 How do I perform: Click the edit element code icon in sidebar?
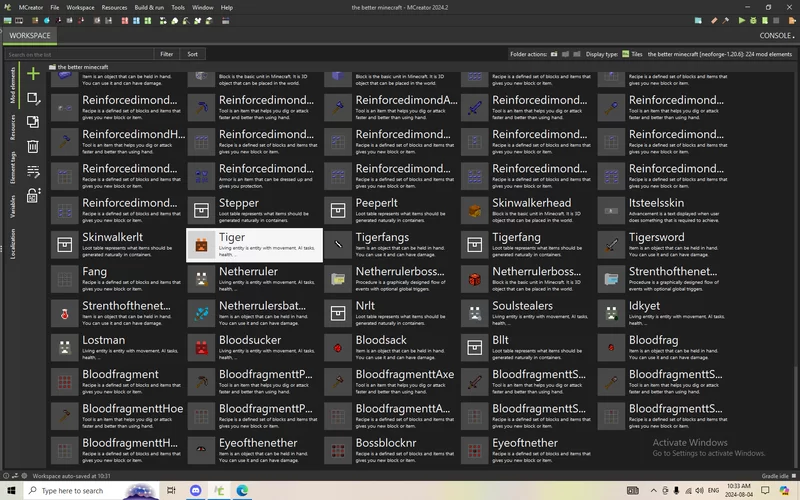33,171
